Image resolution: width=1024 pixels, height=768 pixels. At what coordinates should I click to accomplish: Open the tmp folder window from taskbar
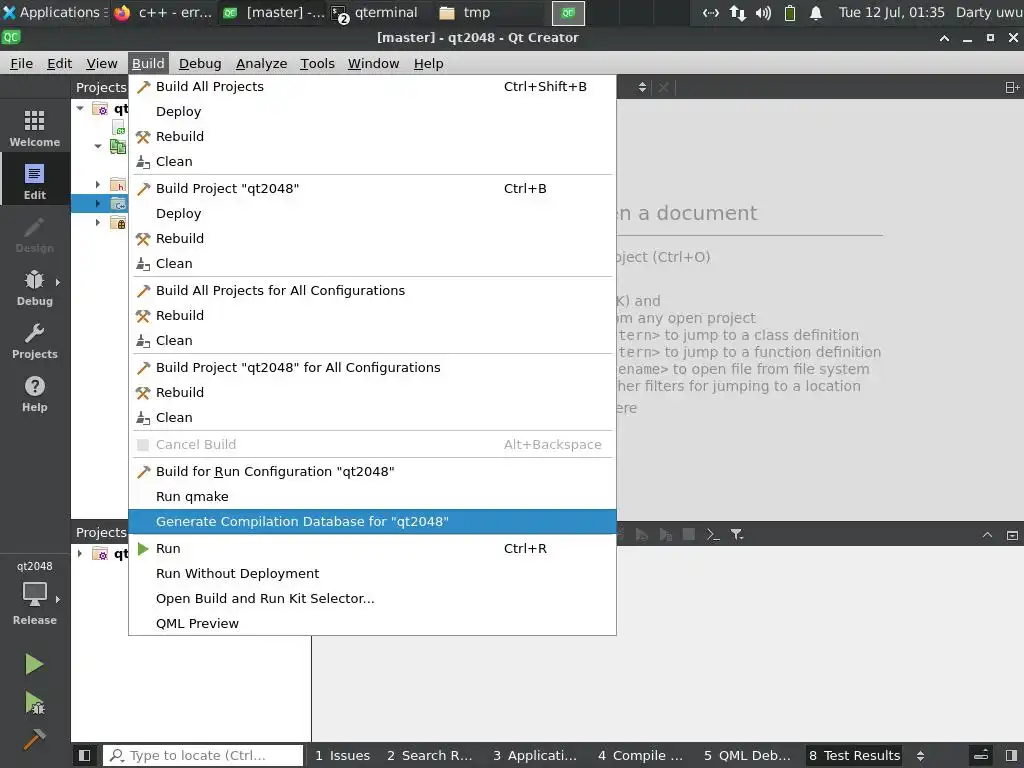point(465,12)
